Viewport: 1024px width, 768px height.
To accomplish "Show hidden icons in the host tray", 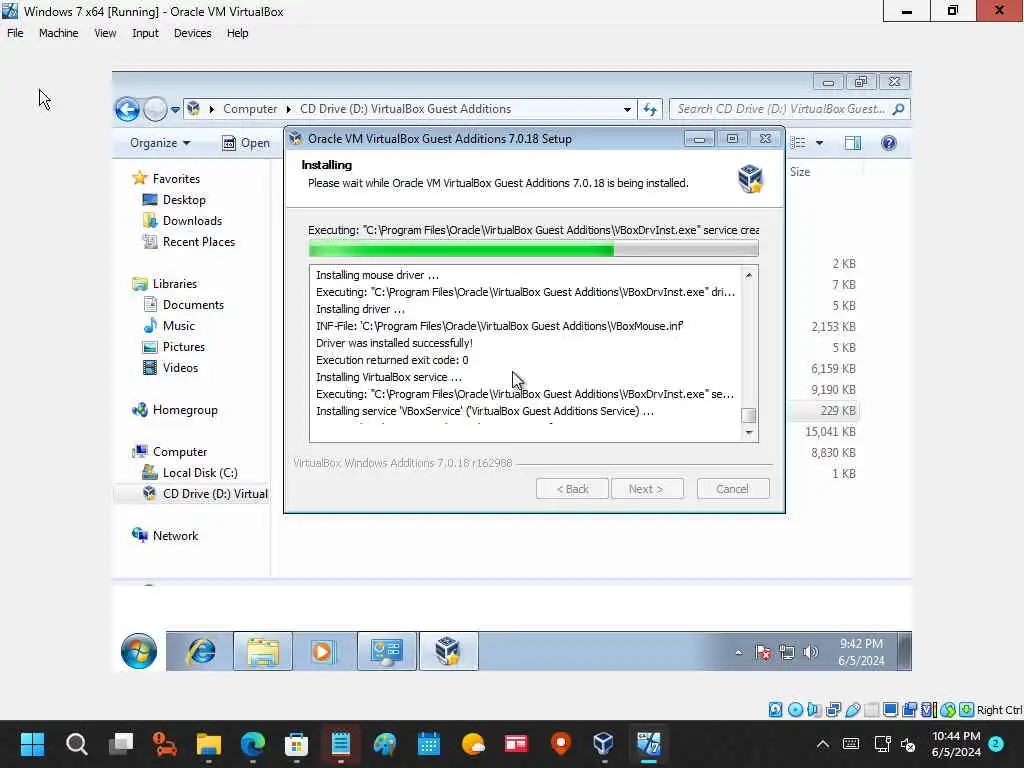I will [x=823, y=744].
